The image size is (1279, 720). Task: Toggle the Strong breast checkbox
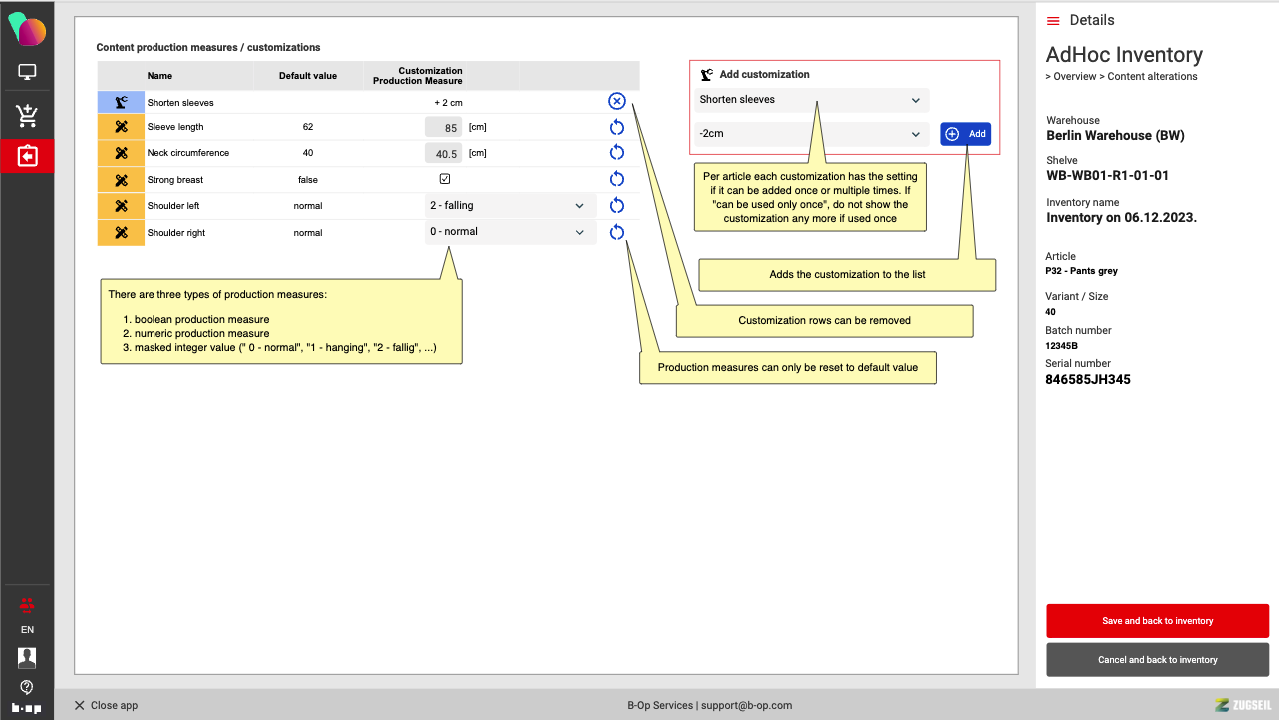pos(445,179)
